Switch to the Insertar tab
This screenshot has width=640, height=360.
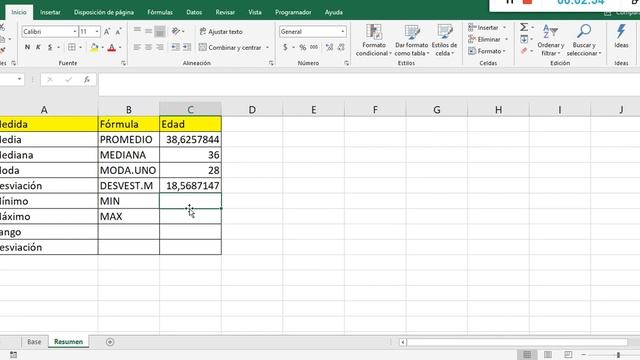point(50,12)
